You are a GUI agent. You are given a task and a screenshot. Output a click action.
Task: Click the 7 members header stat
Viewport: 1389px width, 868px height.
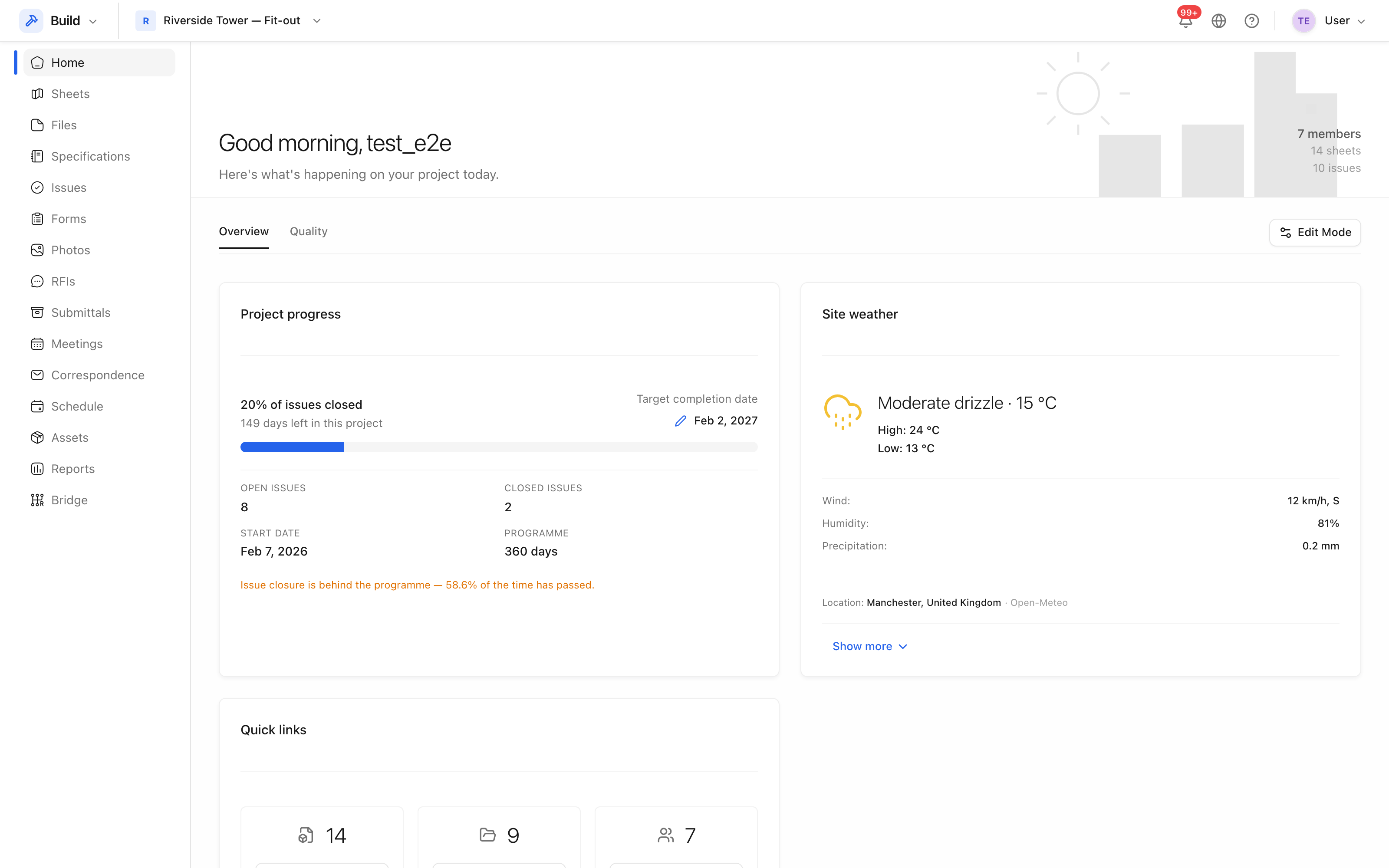pyautogui.click(x=1329, y=134)
